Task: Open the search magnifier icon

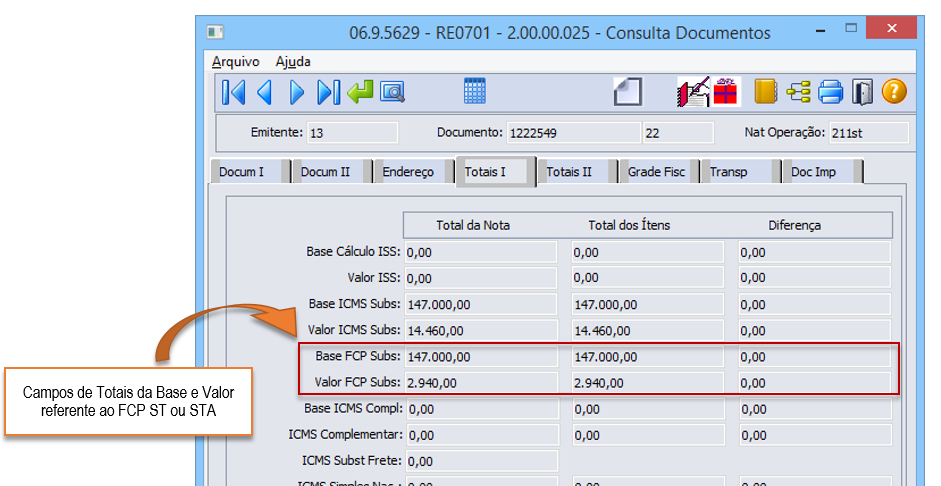Action: pyautogui.click(x=392, y=92)
